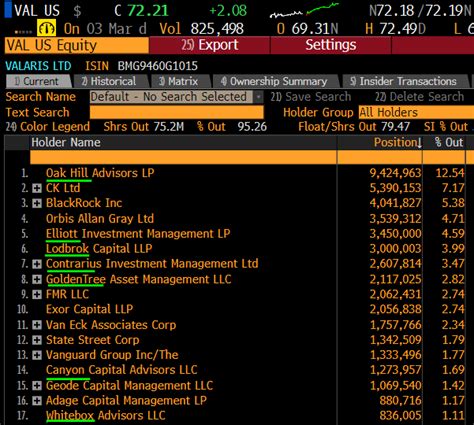The image size is (474, 425).
Task: Expand the BlackRock Inc holder row
Action: click(x=37, y=203)
